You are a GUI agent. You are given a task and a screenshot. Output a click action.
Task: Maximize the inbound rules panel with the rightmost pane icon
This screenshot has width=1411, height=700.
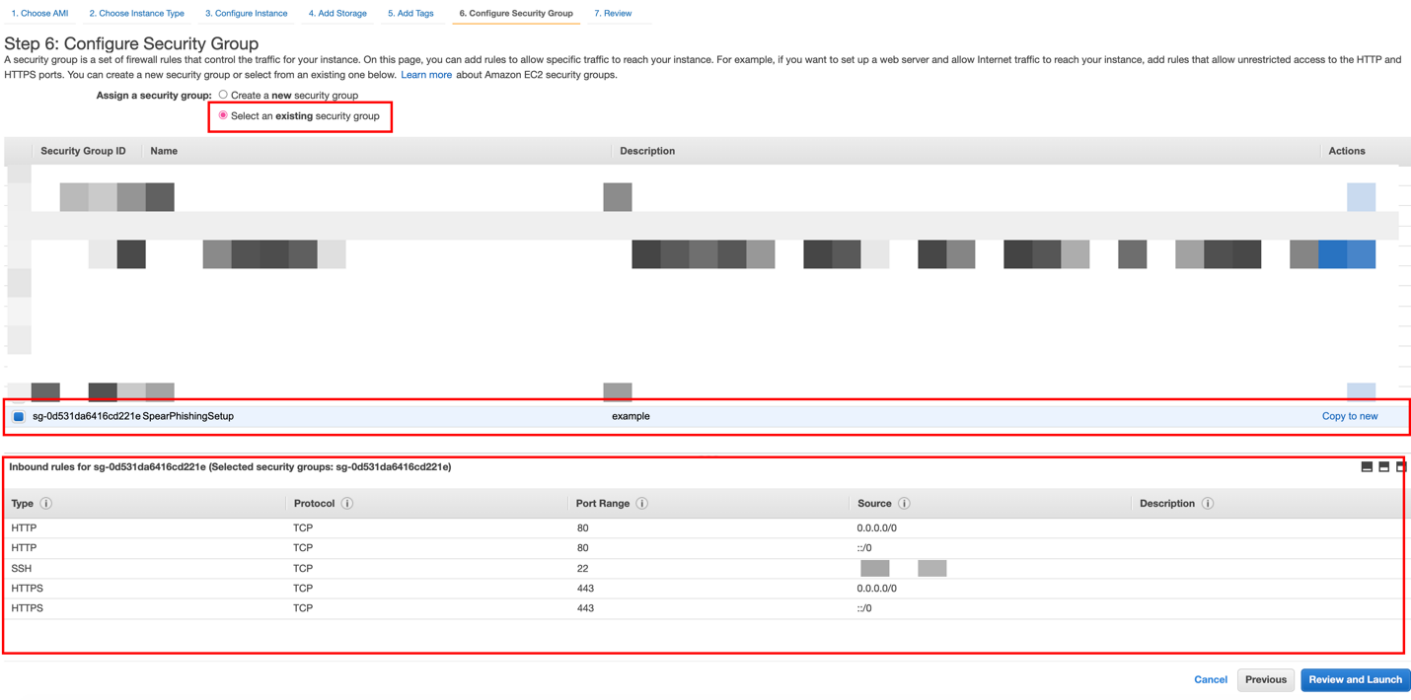point(1401,467)
